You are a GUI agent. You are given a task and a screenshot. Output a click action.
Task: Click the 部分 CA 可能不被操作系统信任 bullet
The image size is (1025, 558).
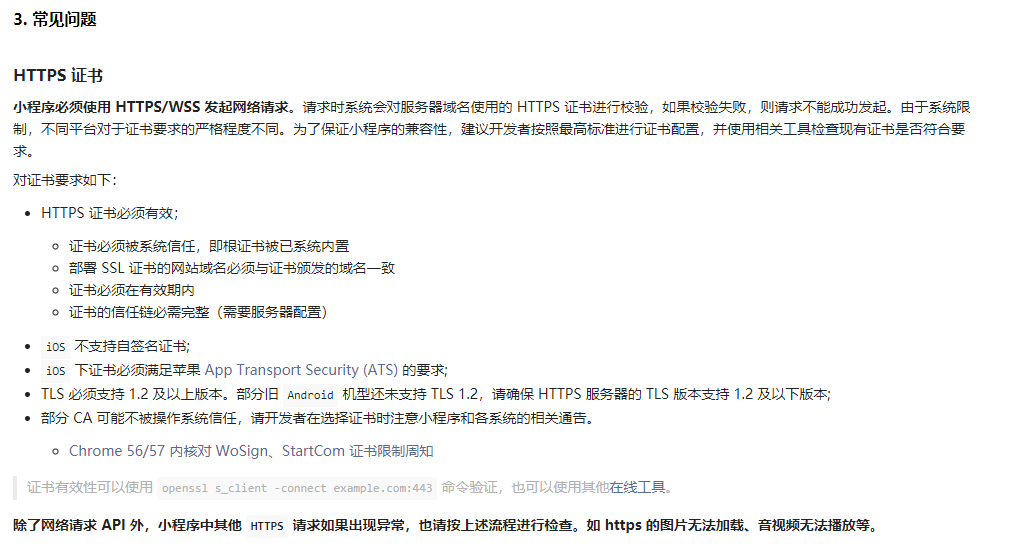coord(317,418)
